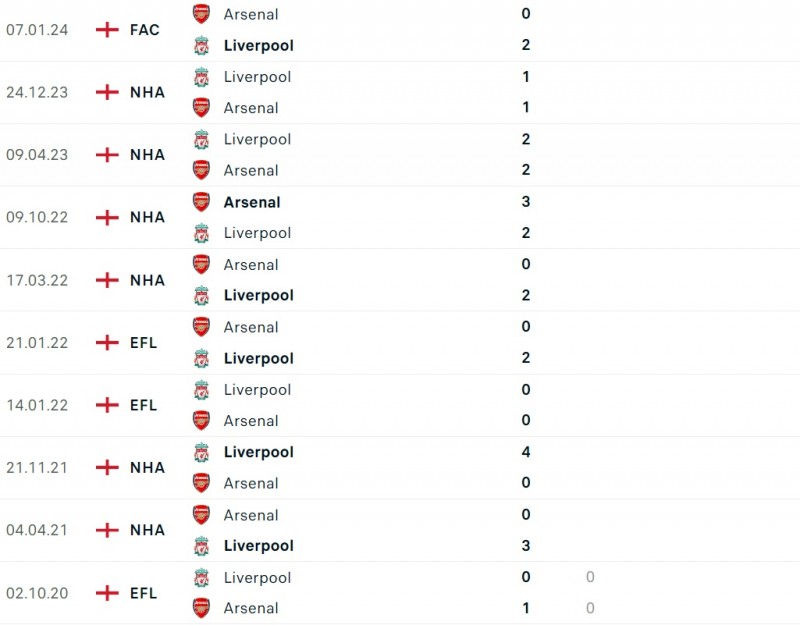The height and width of the screenshot is (625, 800).
Task: Open bold Arsenal team name in 09.10.22 match
Action: pos(252,202)
